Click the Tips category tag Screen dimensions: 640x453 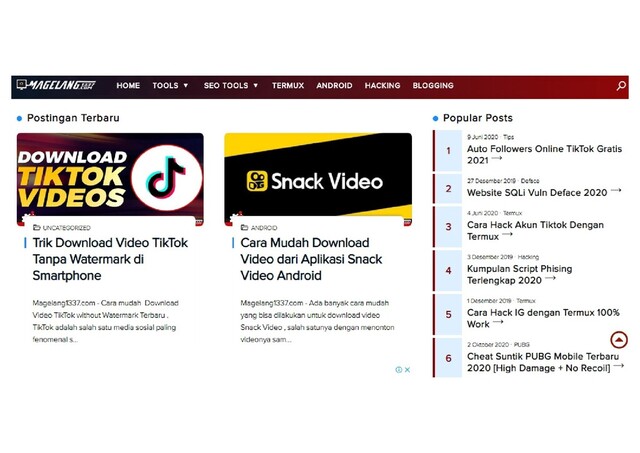509,137
